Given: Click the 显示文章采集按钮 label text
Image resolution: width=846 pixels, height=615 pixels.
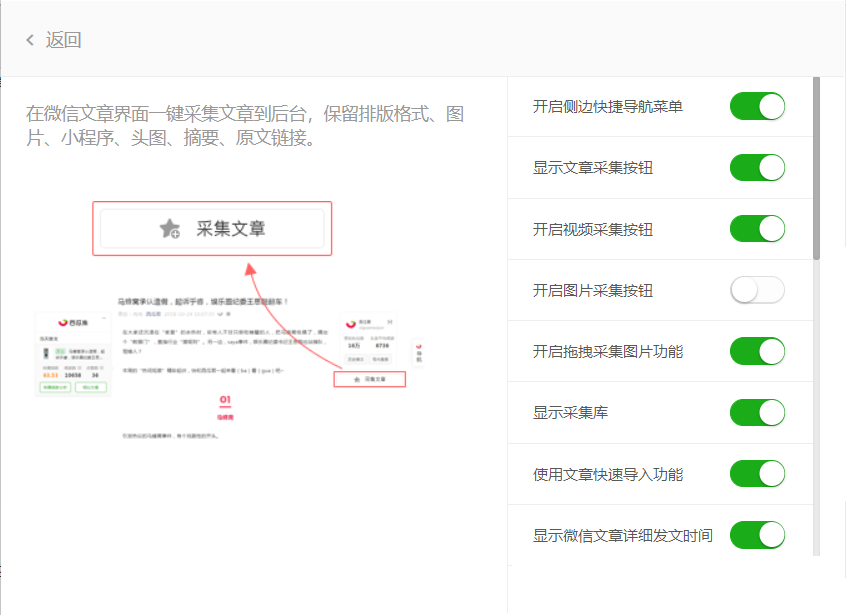Looking at the screenshot, I should pyautogui.click(x=592, y=168).
